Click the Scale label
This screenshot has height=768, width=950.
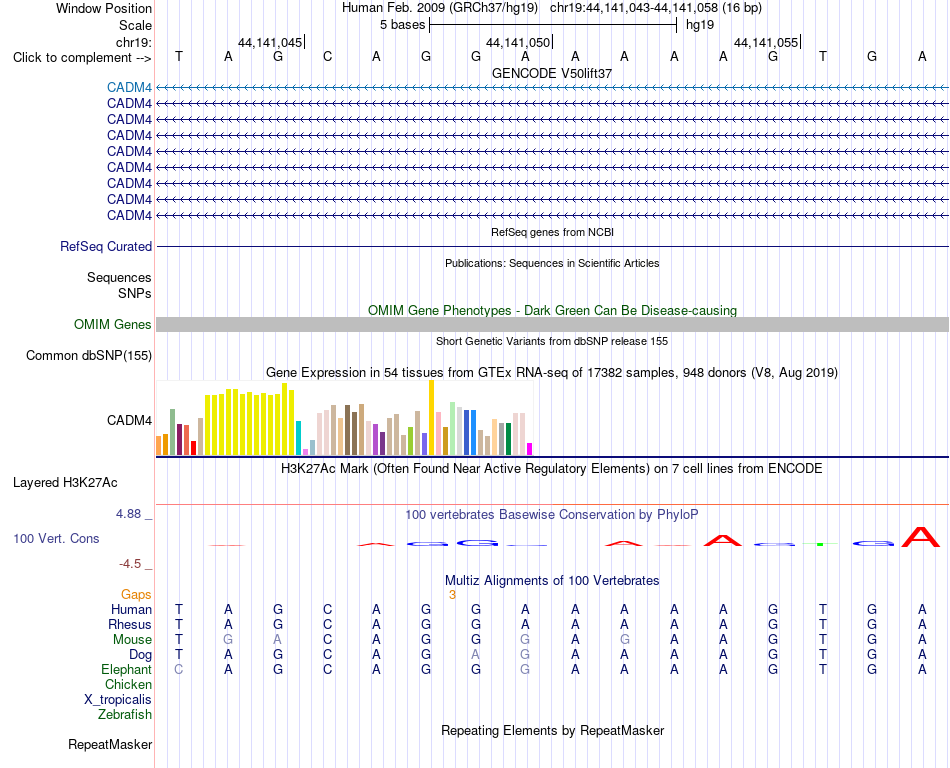[136, 25]
